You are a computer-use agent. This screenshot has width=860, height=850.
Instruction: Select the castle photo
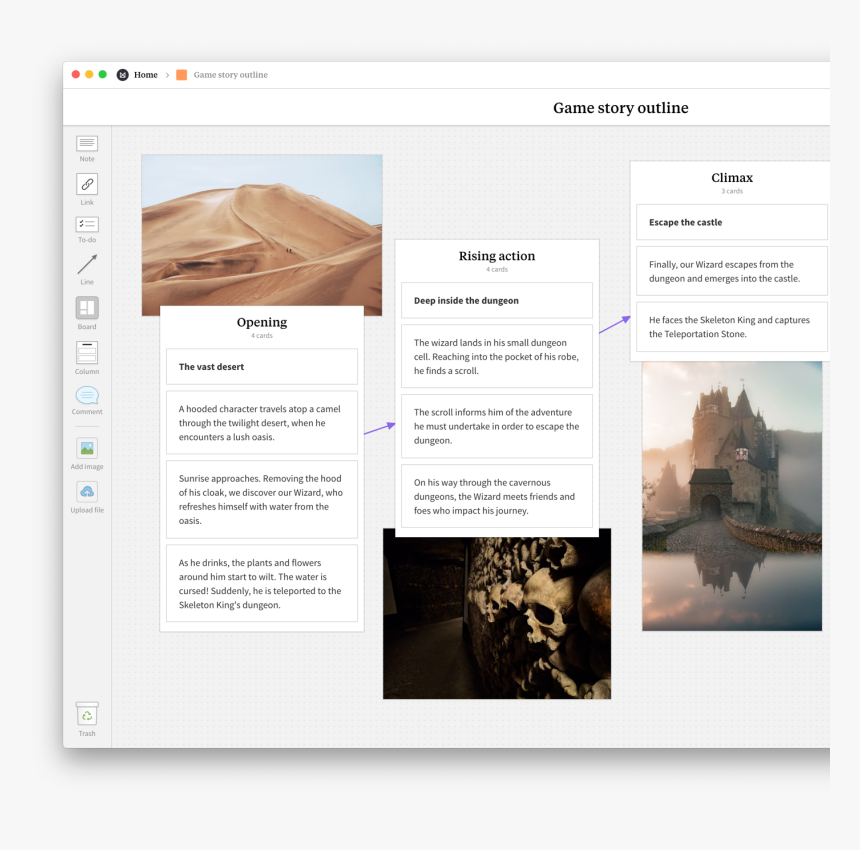tap(731, 495)
